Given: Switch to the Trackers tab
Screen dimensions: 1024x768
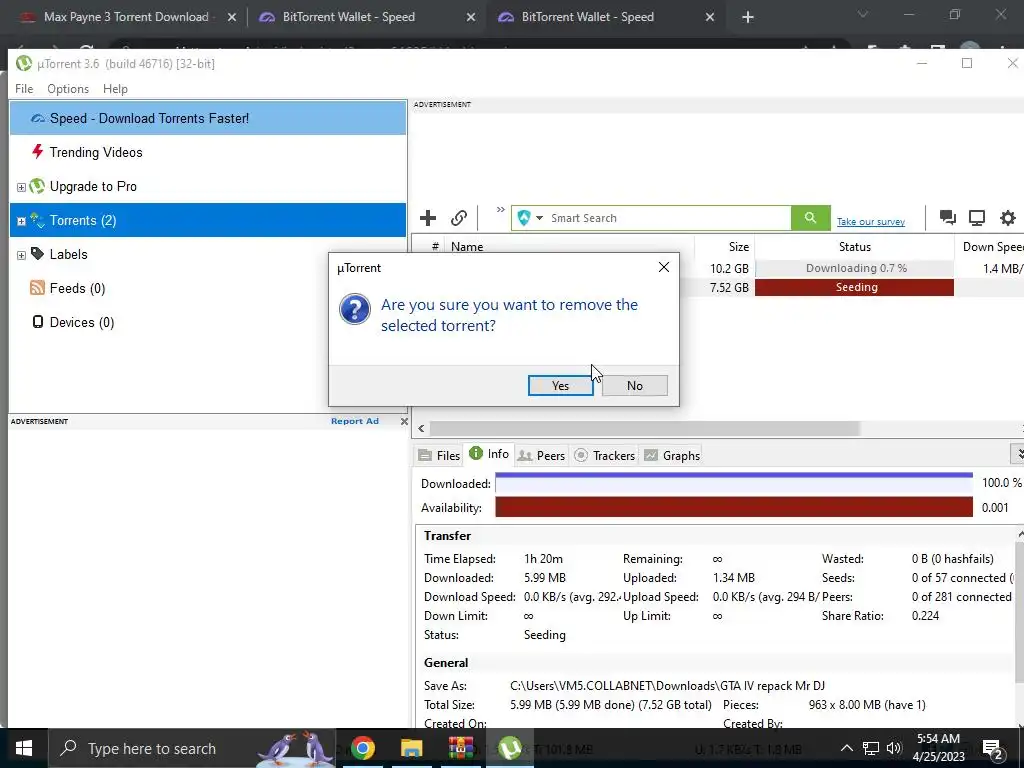Looking at the screenshot, I should [x=605, y=455].
